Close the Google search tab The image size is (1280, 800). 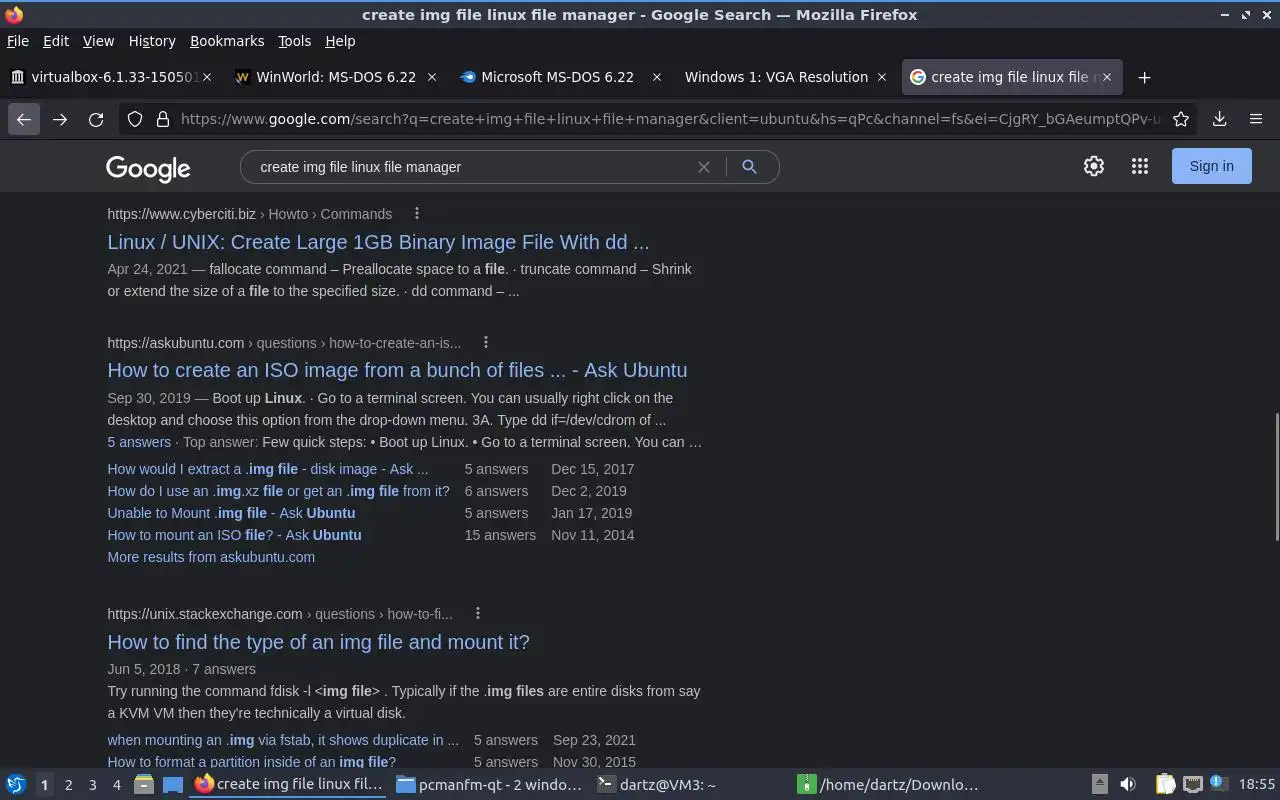coord(1107,77)
